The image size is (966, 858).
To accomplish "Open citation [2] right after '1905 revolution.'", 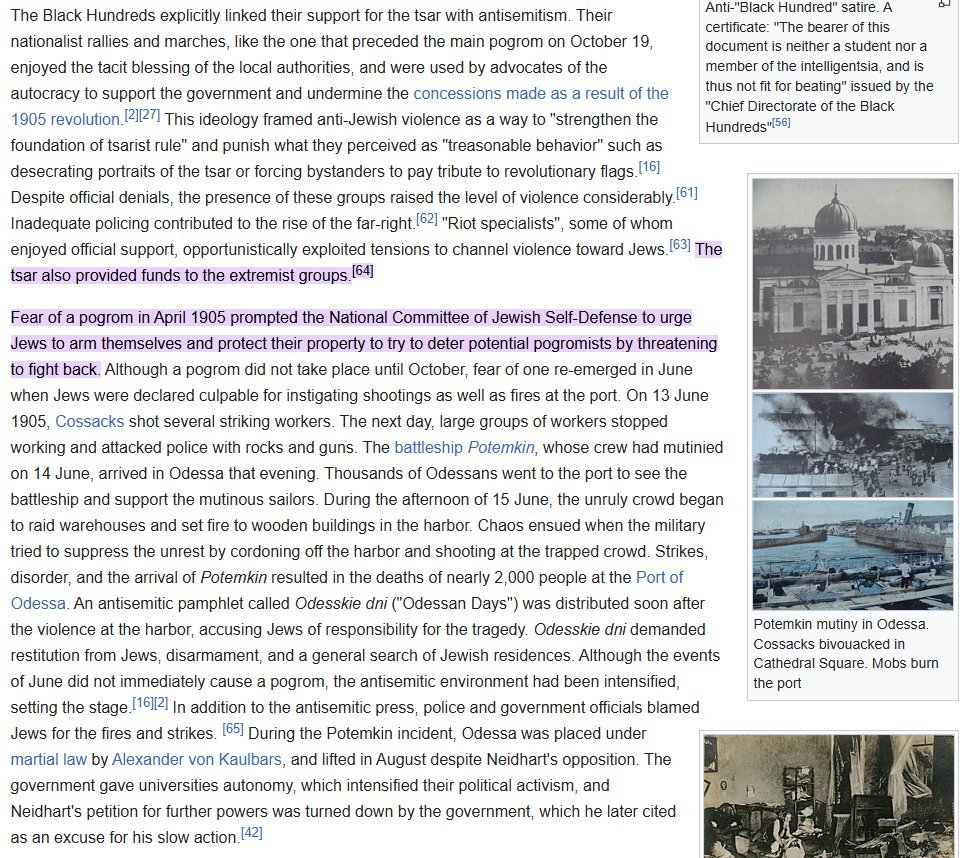I will (132, 115).
